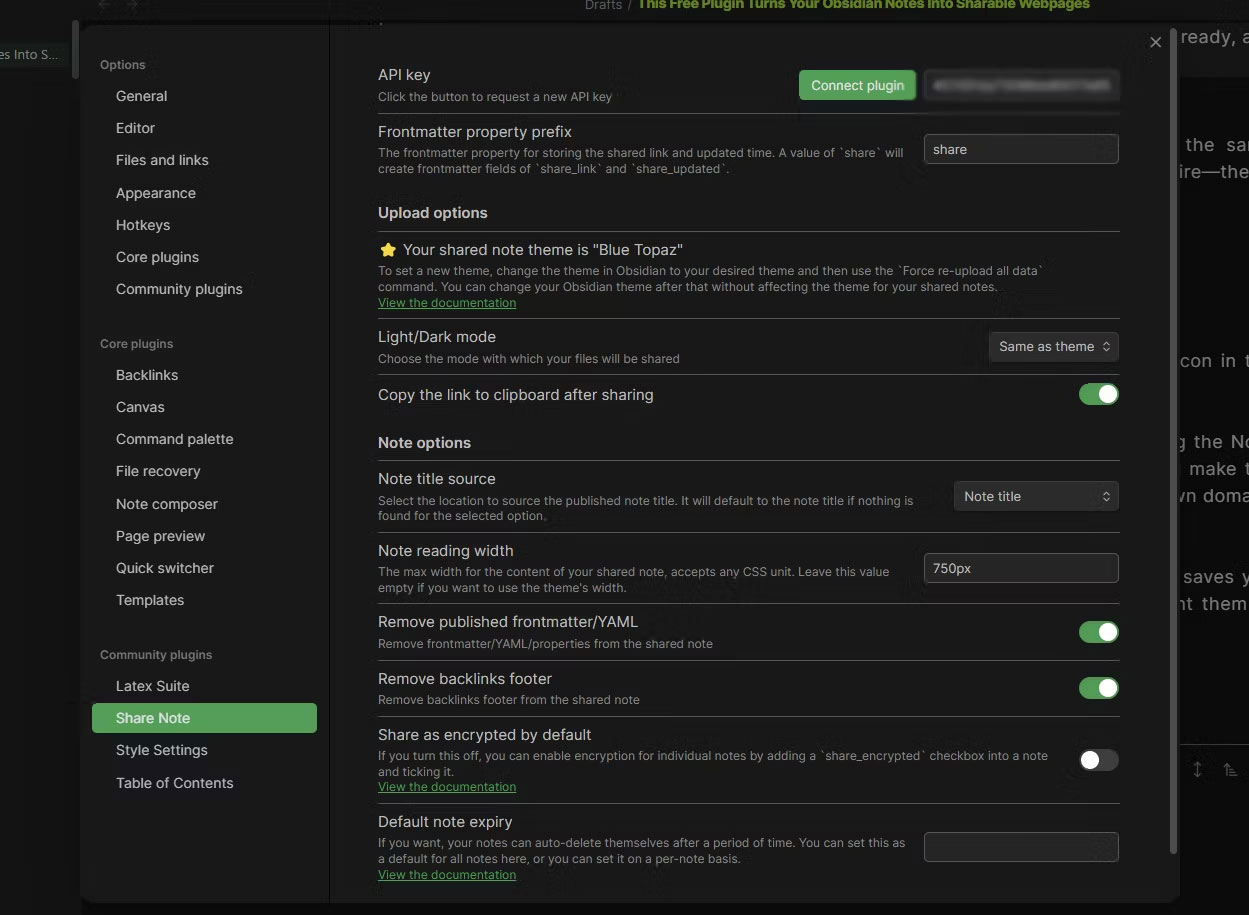Click the Connect plugin button
The width and height of the screenshot is (1249, 915).
857,85
